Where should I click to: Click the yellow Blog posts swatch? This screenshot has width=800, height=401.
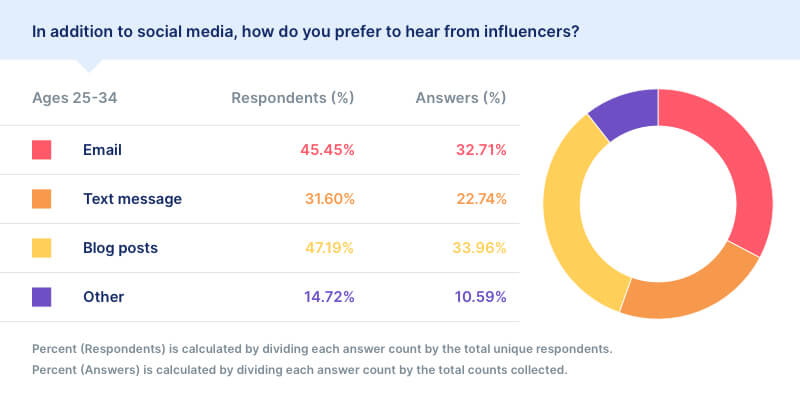[41, 248]
